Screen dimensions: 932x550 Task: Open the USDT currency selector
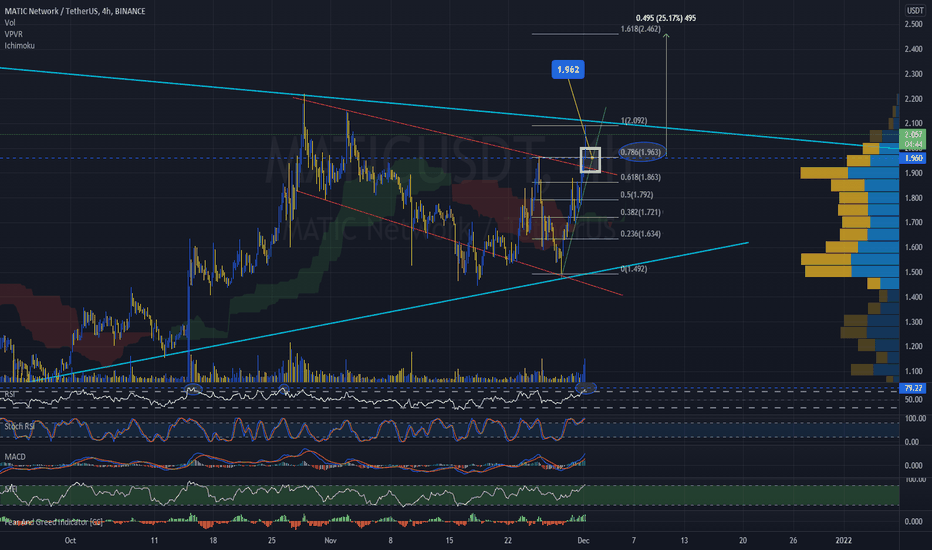click(x=914, y=11)
